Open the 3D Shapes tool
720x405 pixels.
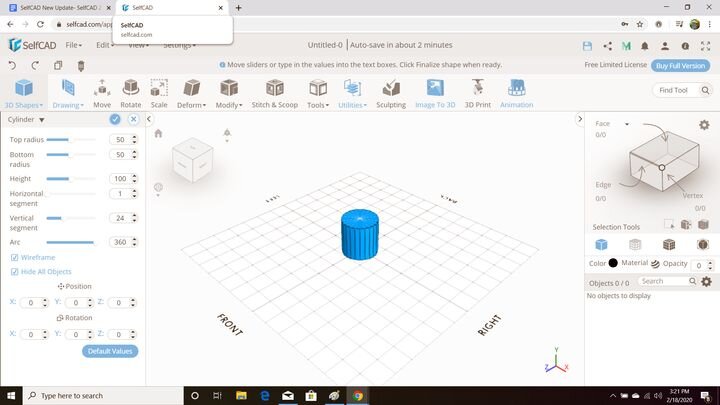pos(23,93)
